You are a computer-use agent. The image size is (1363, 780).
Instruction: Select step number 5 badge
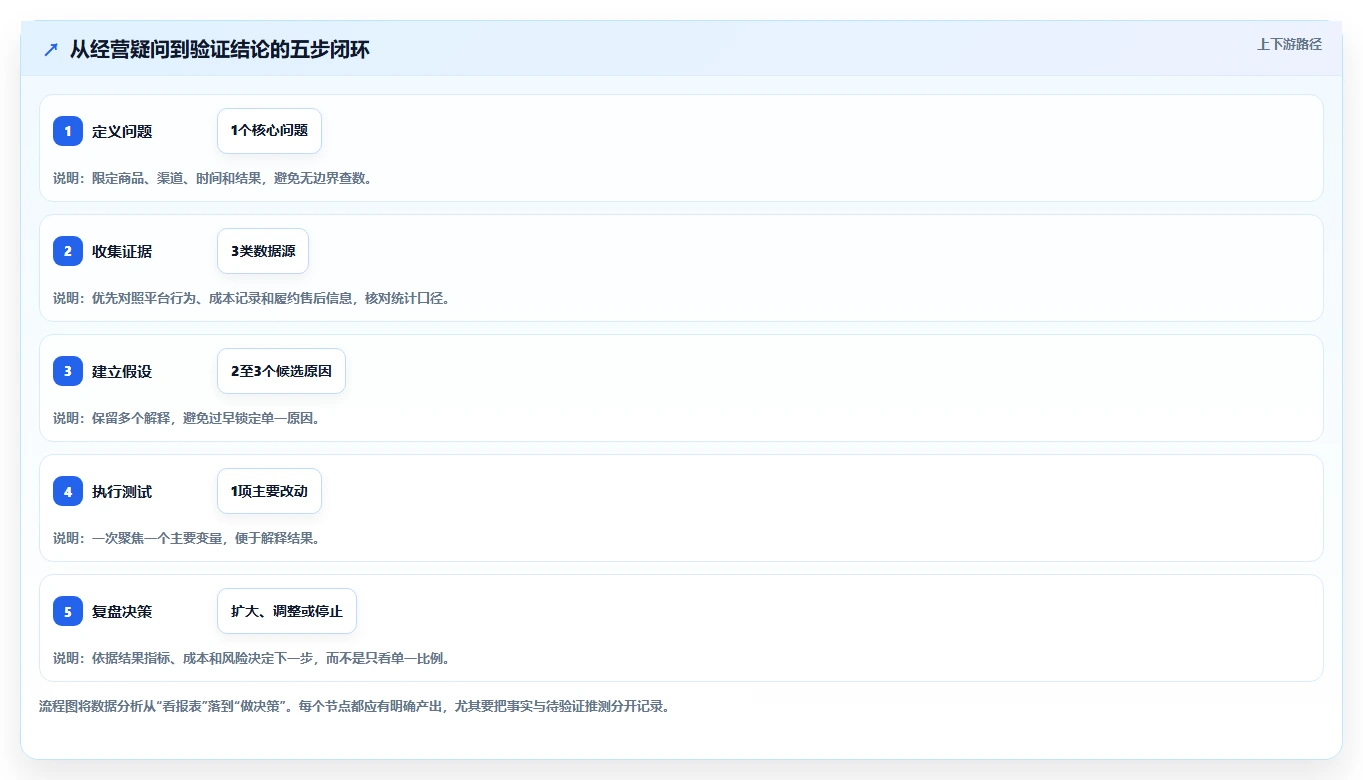68,611
